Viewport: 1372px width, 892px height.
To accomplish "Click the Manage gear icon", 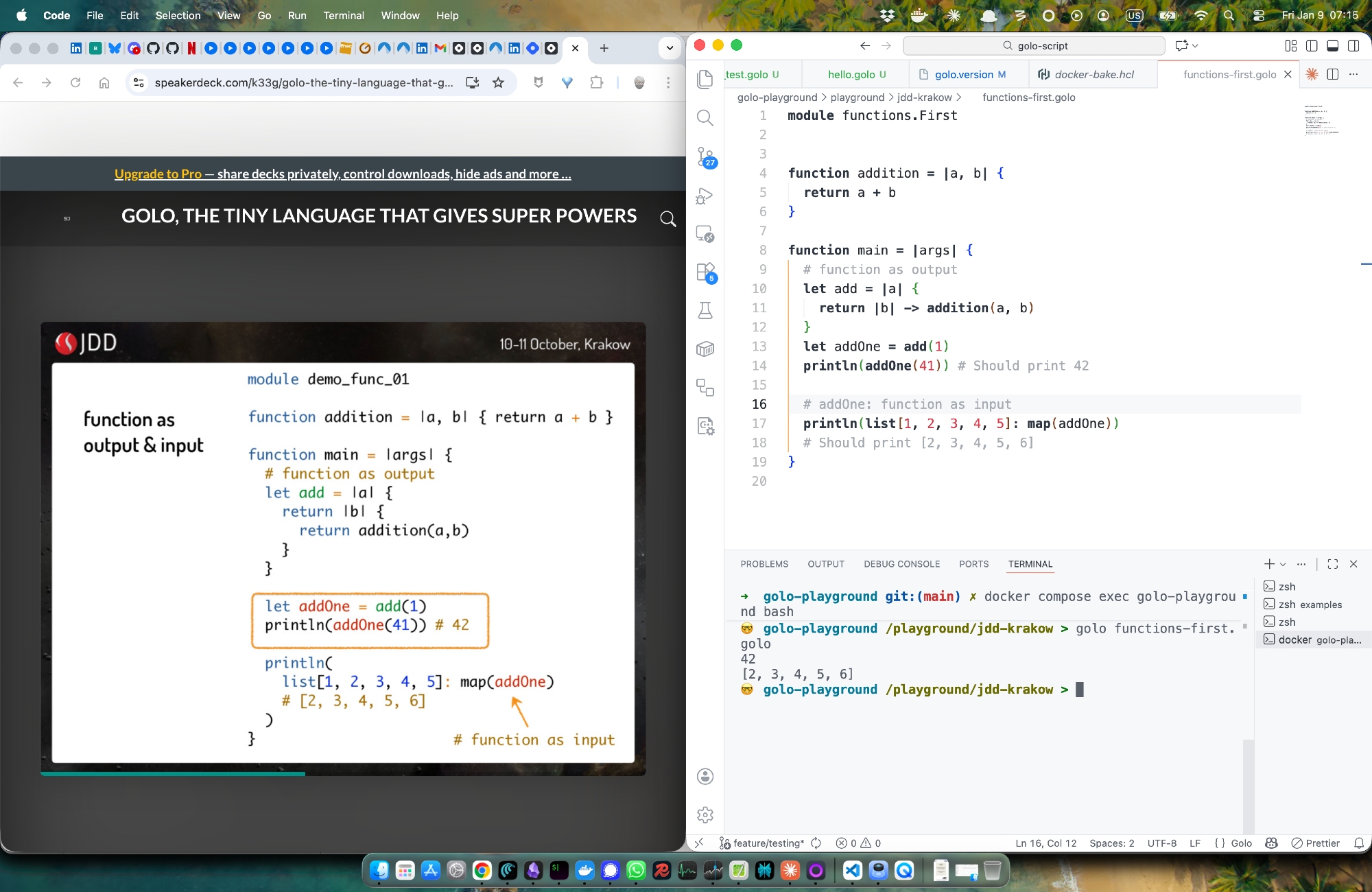I will [x=705, y=814].
